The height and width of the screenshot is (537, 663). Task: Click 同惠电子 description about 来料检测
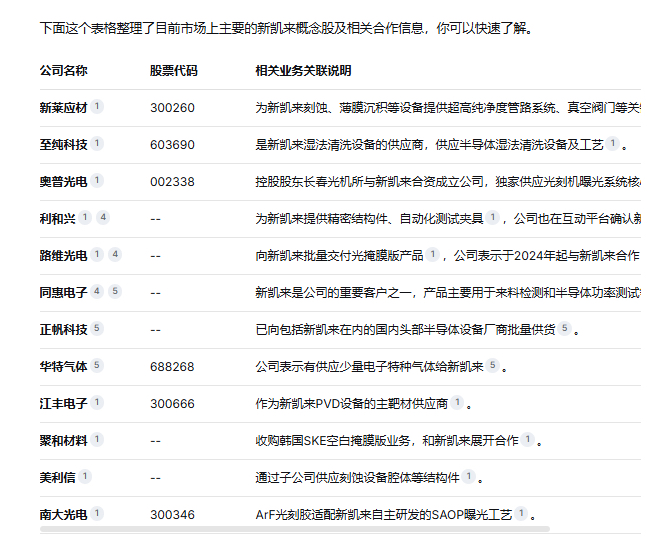[x=448, y=293]
